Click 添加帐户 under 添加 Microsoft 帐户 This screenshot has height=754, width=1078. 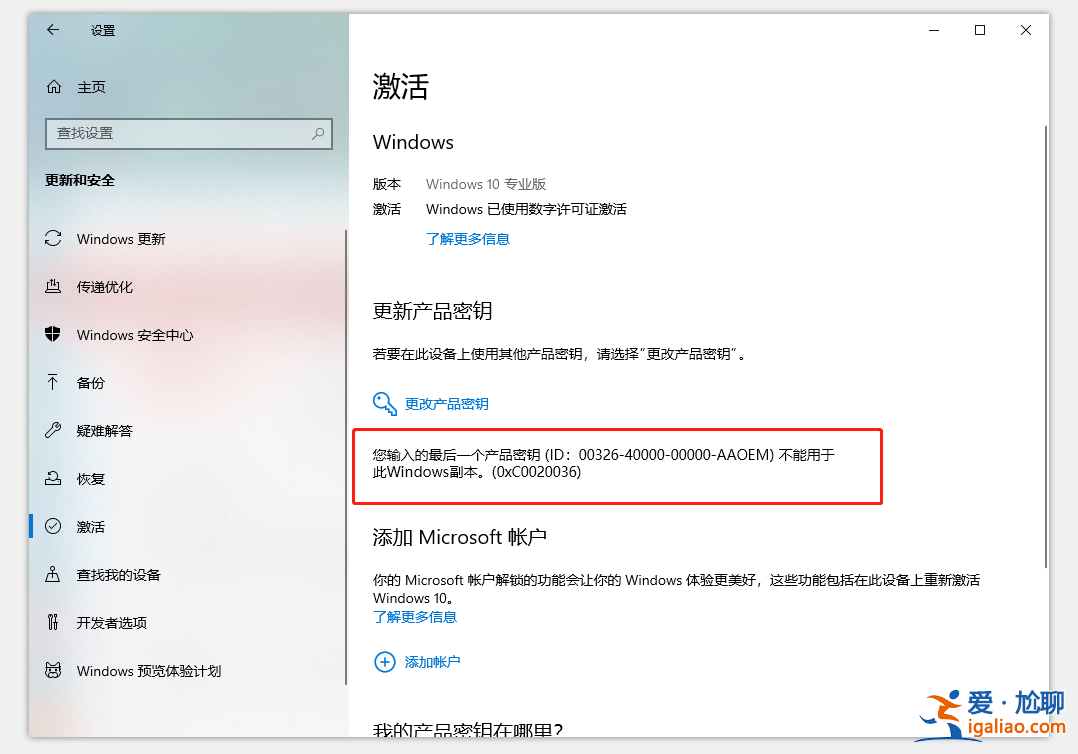click(431, 661)
